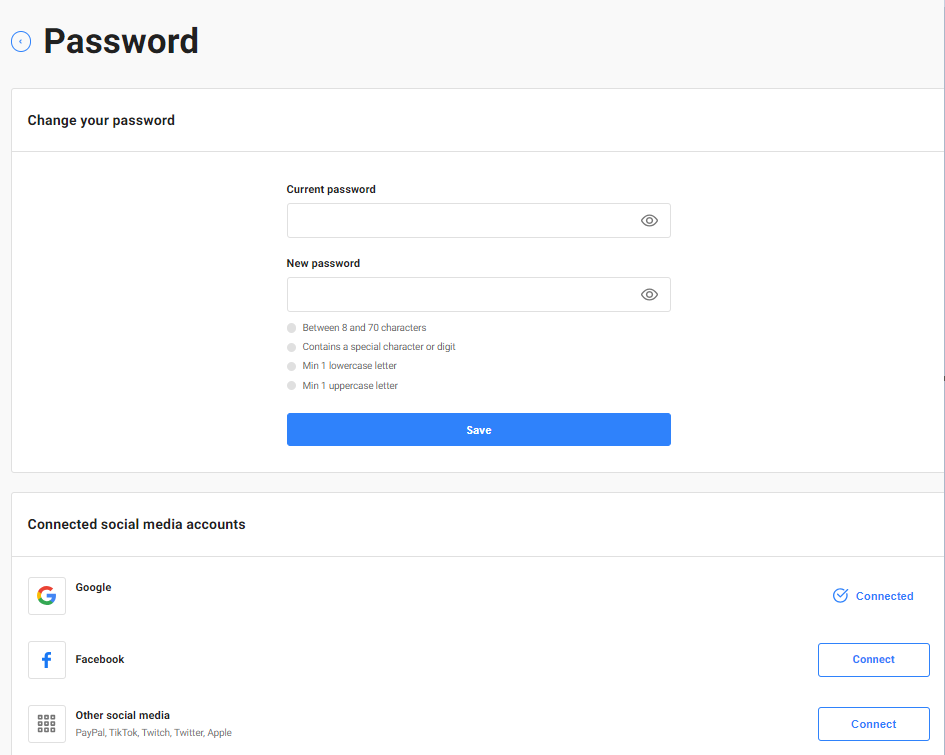
Task: Click the eye icon on Current password field
Action: pyautogui.click(x=649, y=220)
